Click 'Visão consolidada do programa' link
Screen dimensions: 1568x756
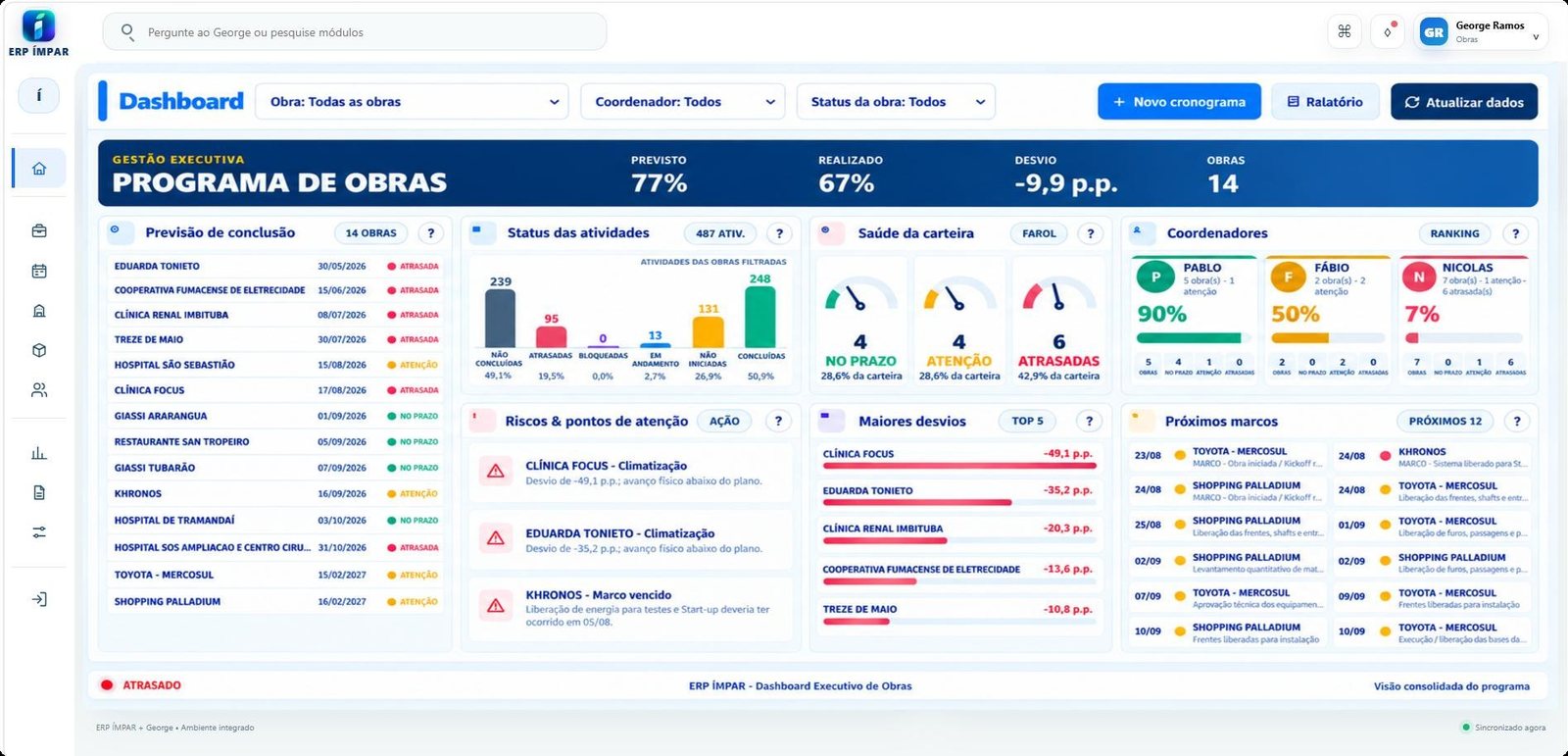pyautogui.click(x=1451, y=686)
